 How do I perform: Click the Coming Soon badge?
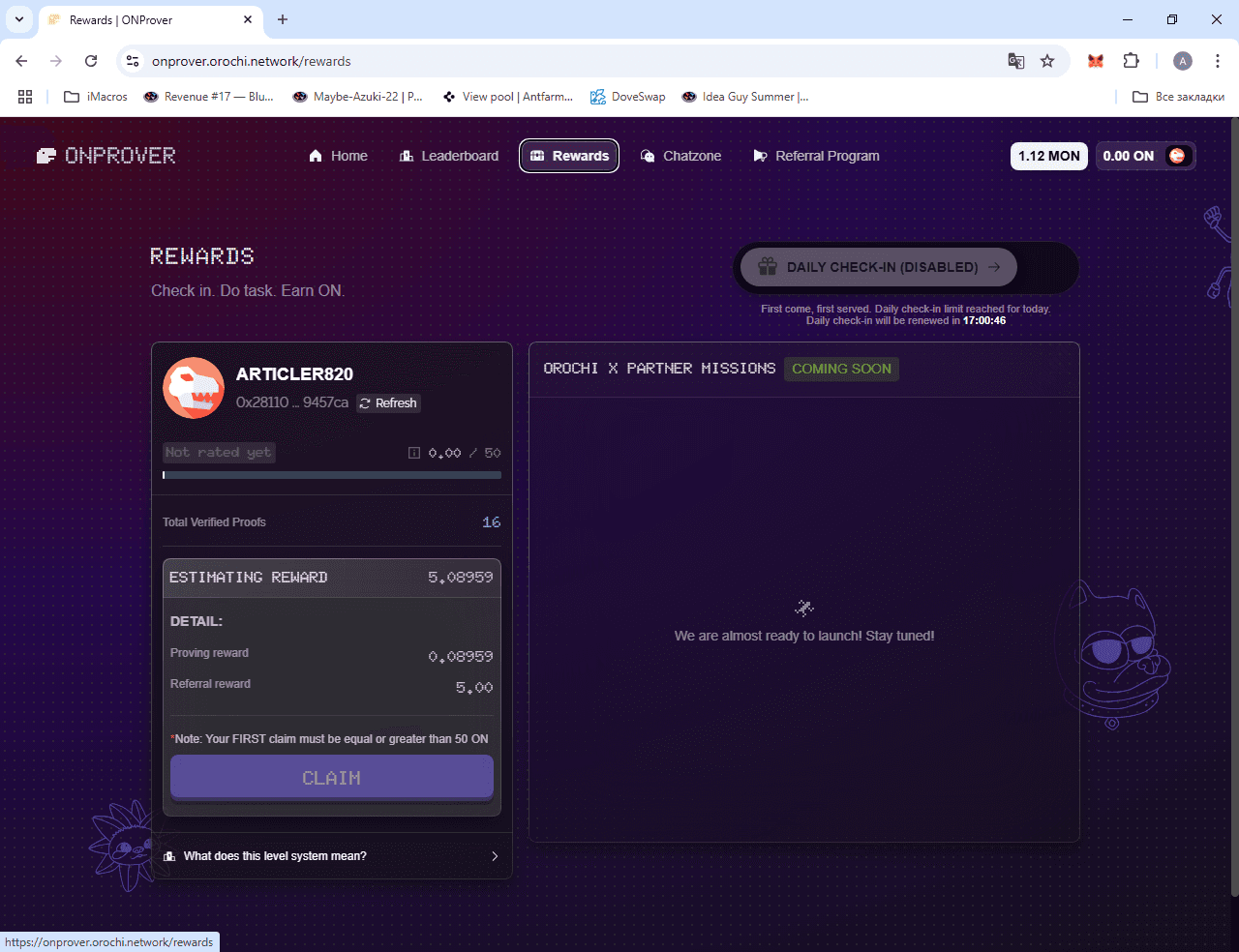coord(841,369)
